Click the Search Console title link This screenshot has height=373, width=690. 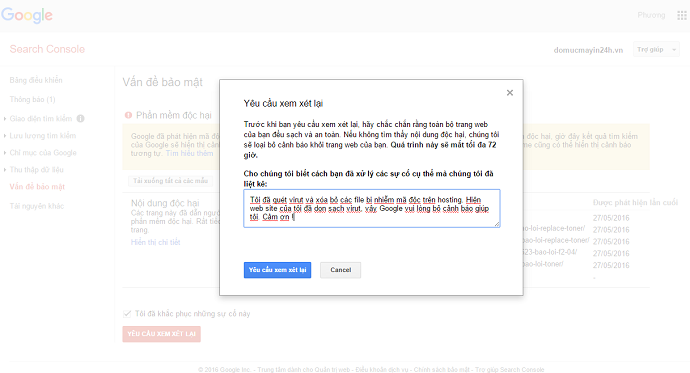(x=47, y=49)
